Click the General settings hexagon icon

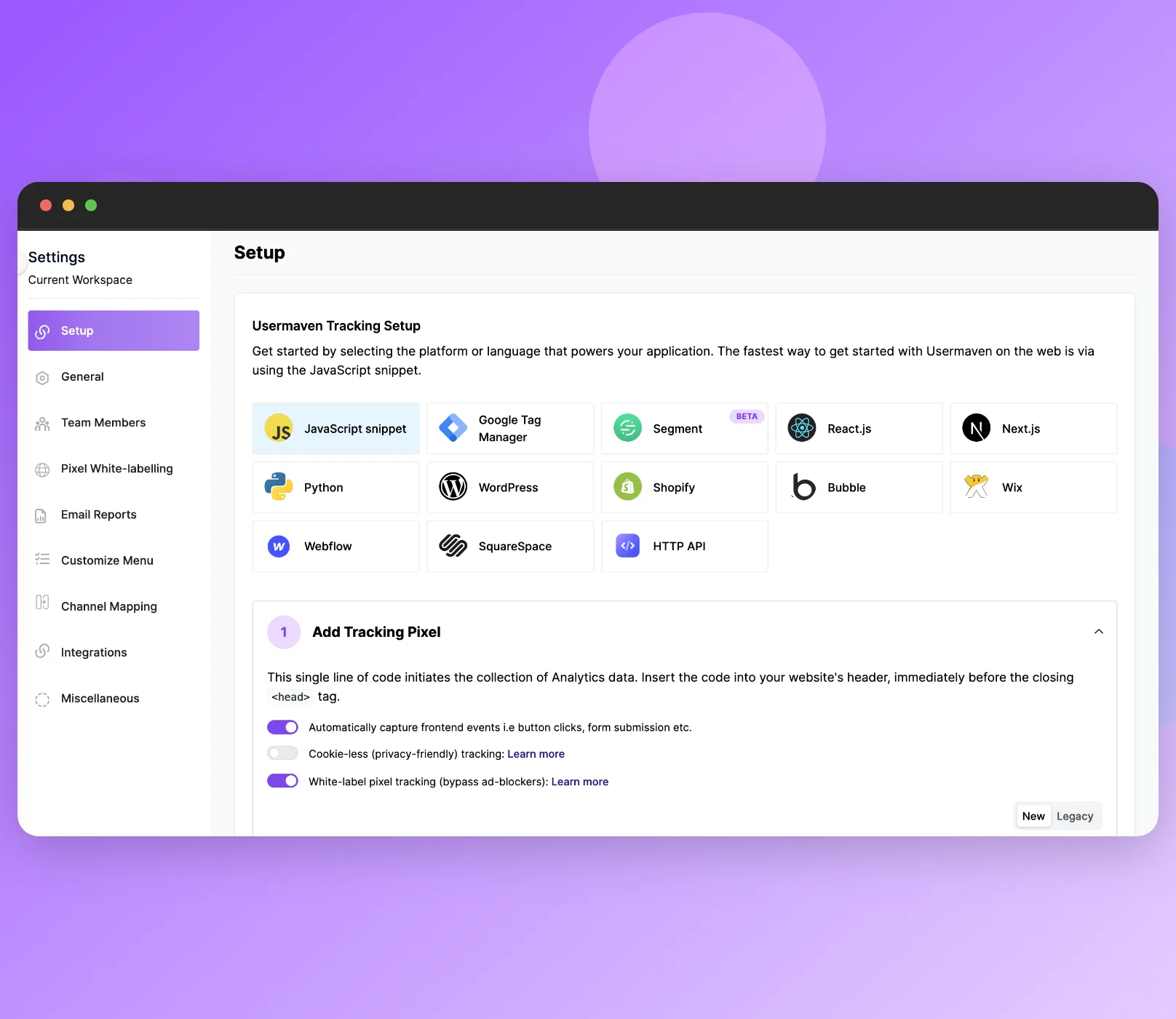click(42, 378)
